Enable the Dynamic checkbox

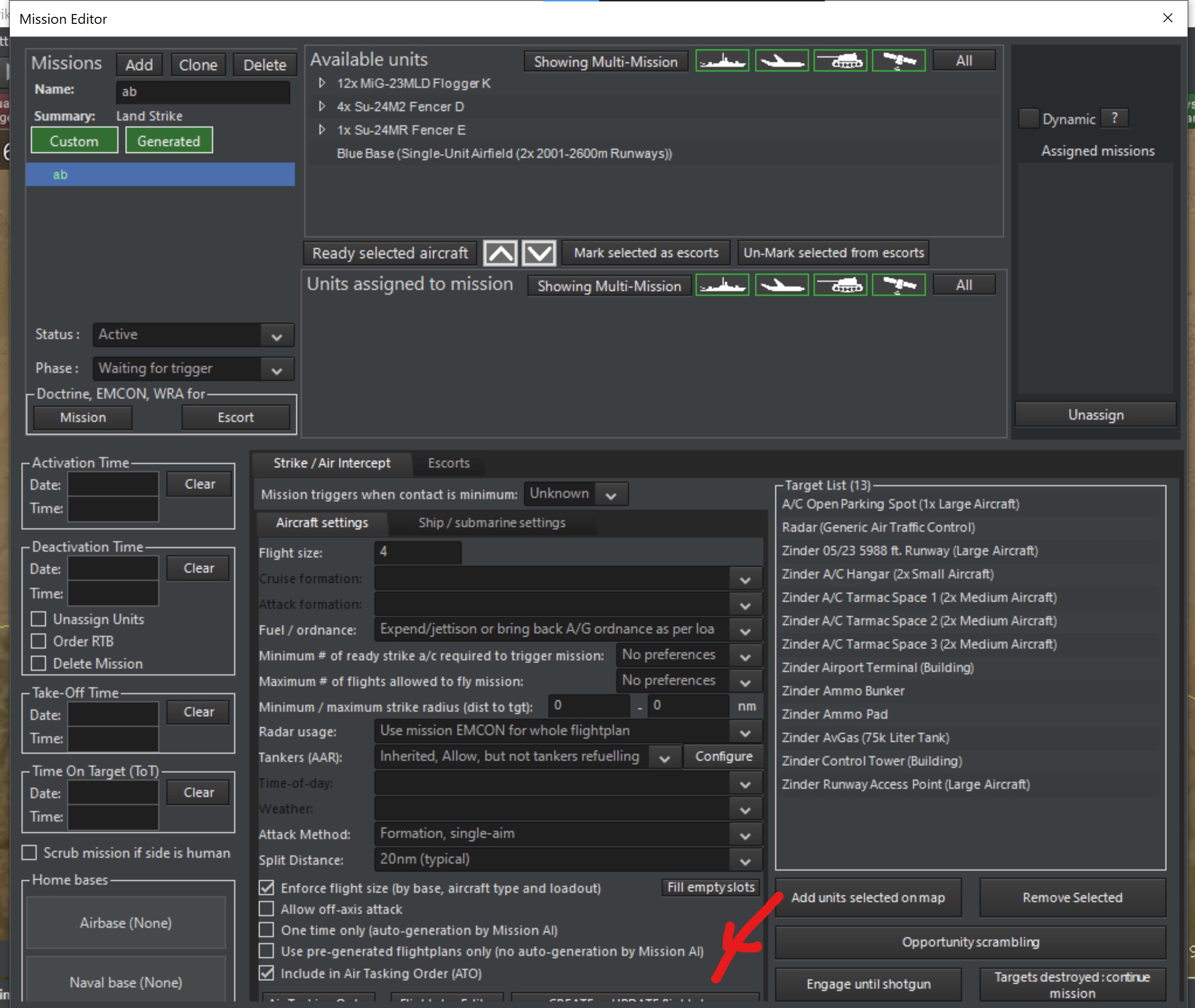pyautogui.click(x=1028, y=118)
